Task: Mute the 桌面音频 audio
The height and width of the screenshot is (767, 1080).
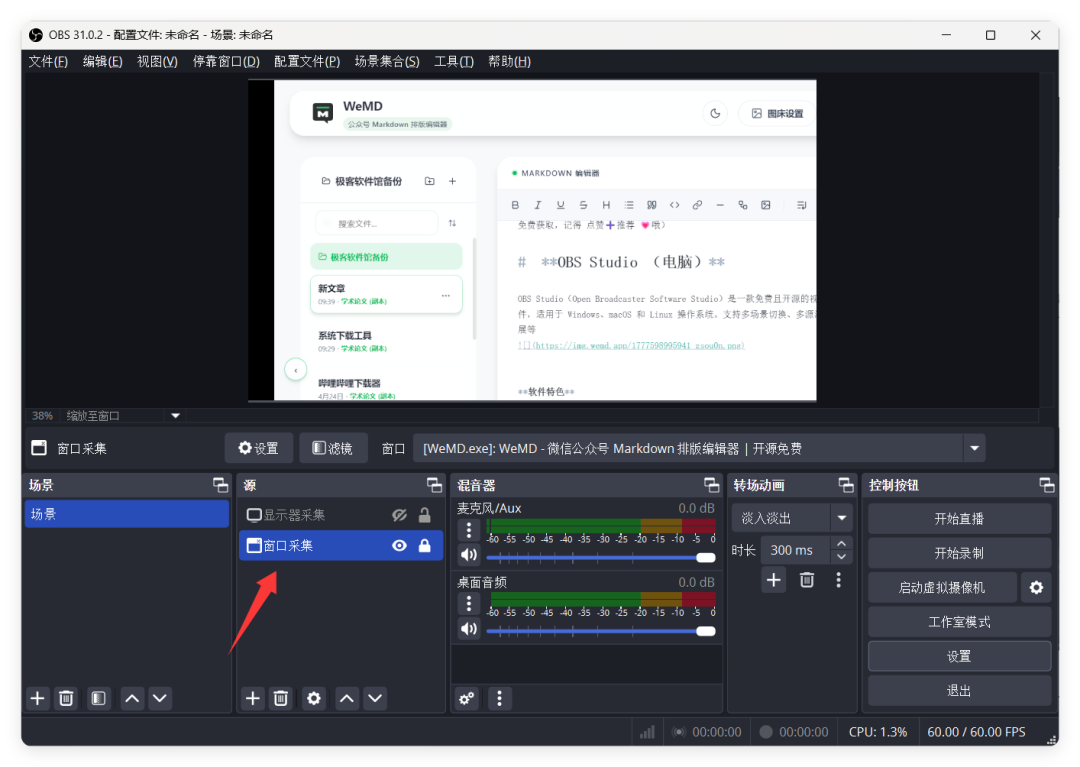Action: (x=469, y=629)
